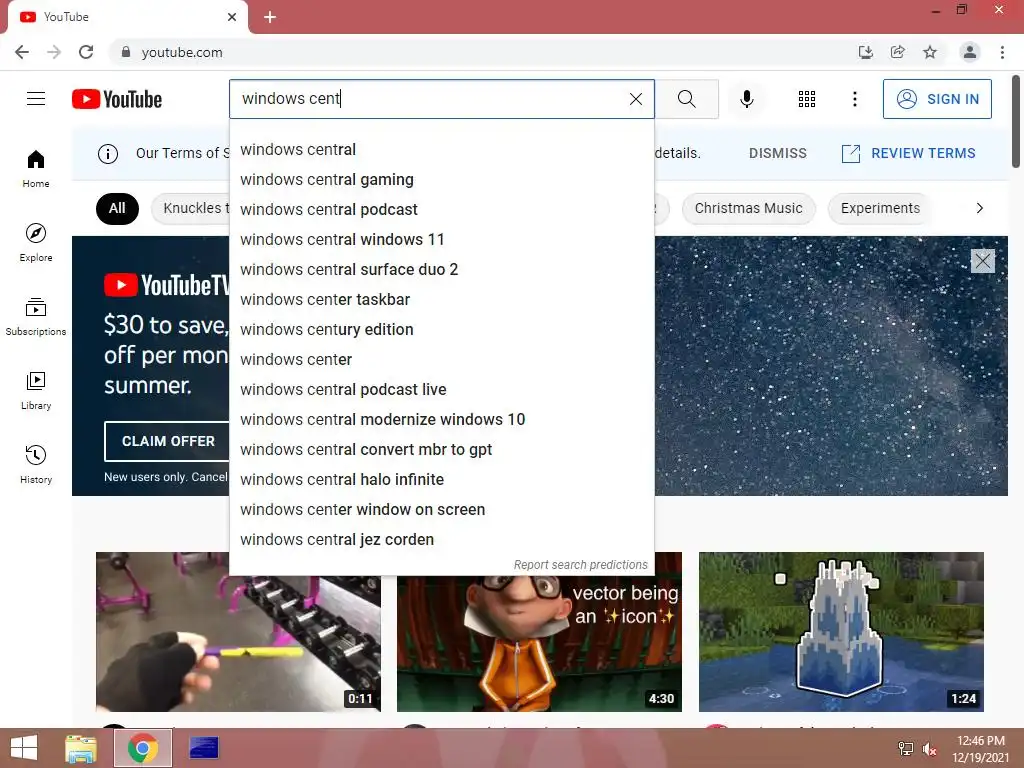Choose suggestion 'windows central'

point(441,150)
